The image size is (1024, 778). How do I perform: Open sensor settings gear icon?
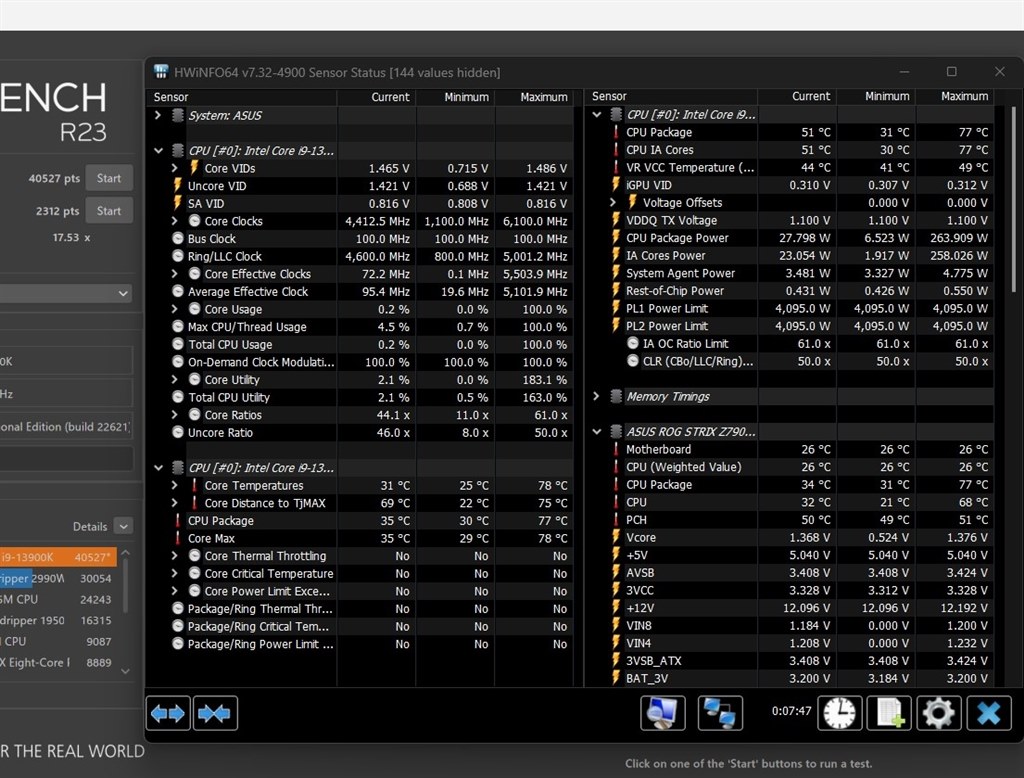point(938,713)
